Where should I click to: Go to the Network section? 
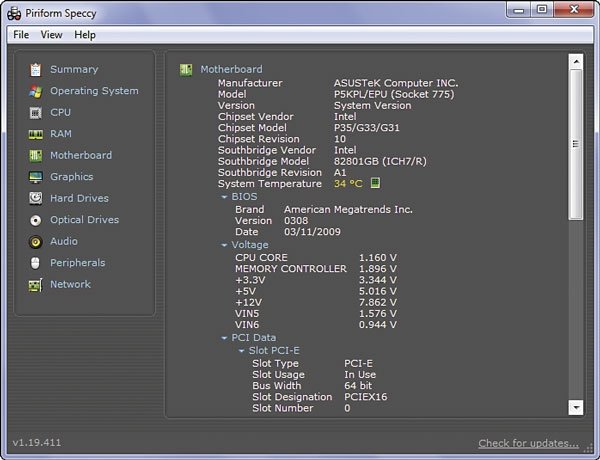[70, 284]
